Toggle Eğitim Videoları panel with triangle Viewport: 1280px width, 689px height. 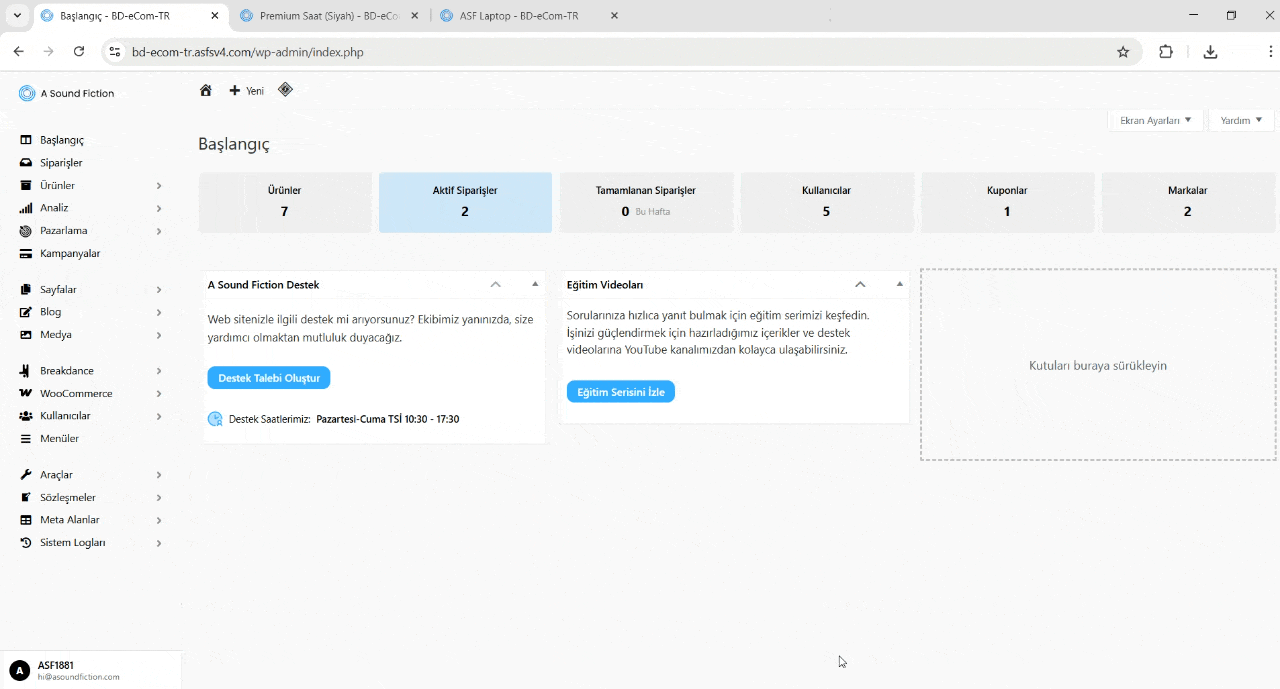[899, 284]
